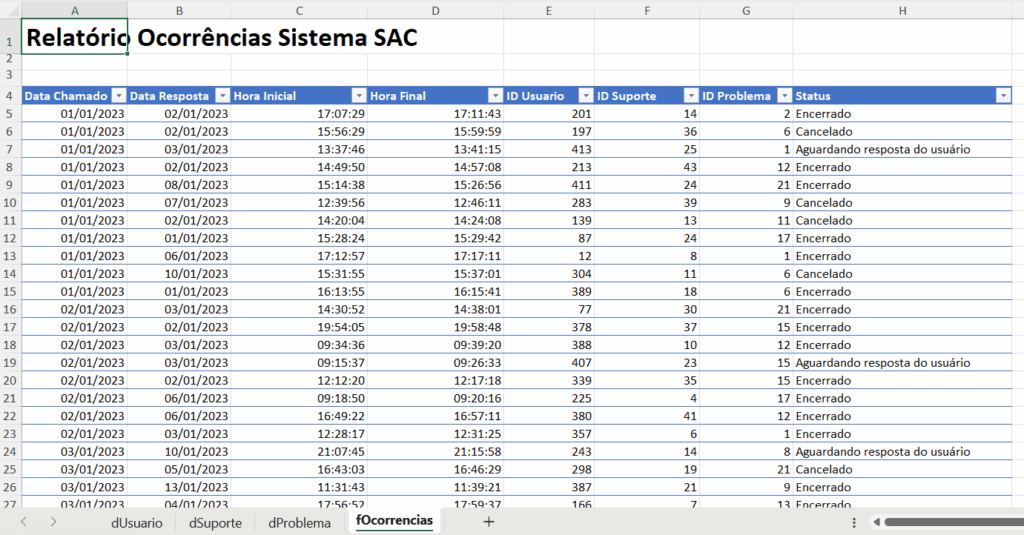1024x535 pixels.
Task: Click Hora Final value 21:15:58
Action: click(477, 452)
